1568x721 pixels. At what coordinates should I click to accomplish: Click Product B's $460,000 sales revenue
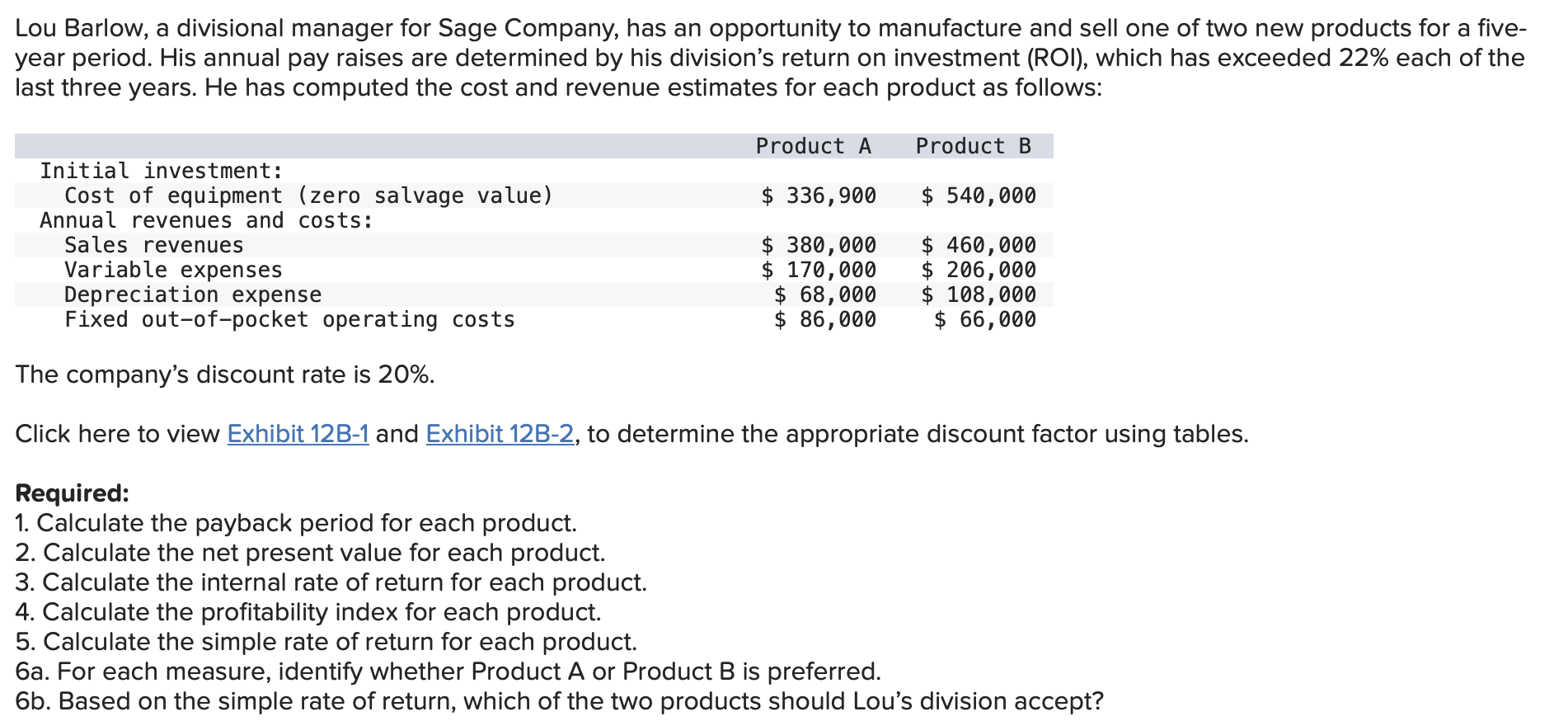pyautogui.click(x=979, y=245)
